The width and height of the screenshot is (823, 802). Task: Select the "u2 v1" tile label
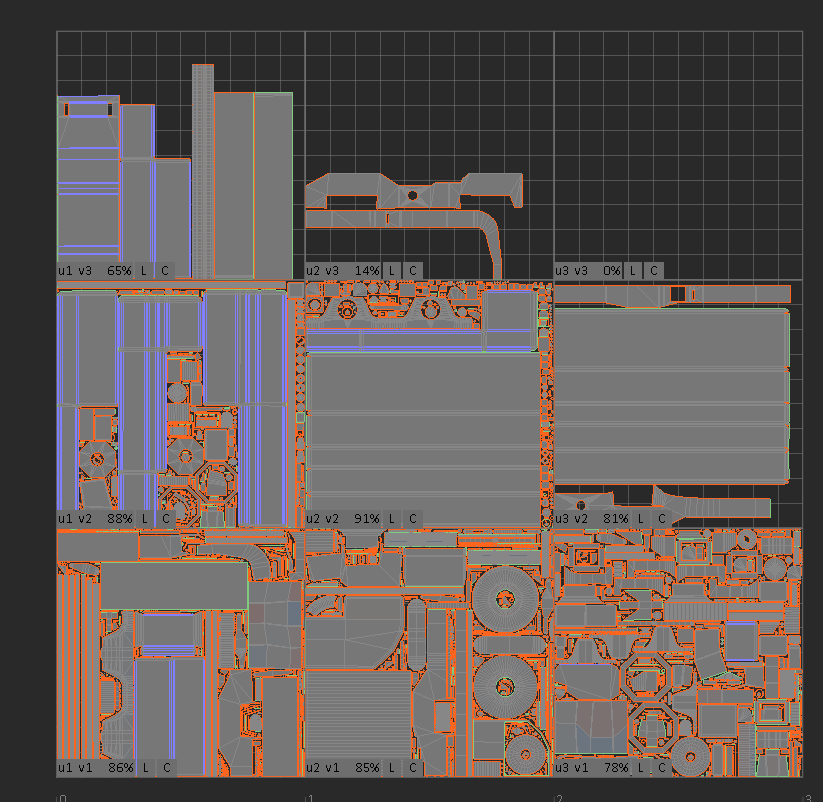[x=322, y=767]
